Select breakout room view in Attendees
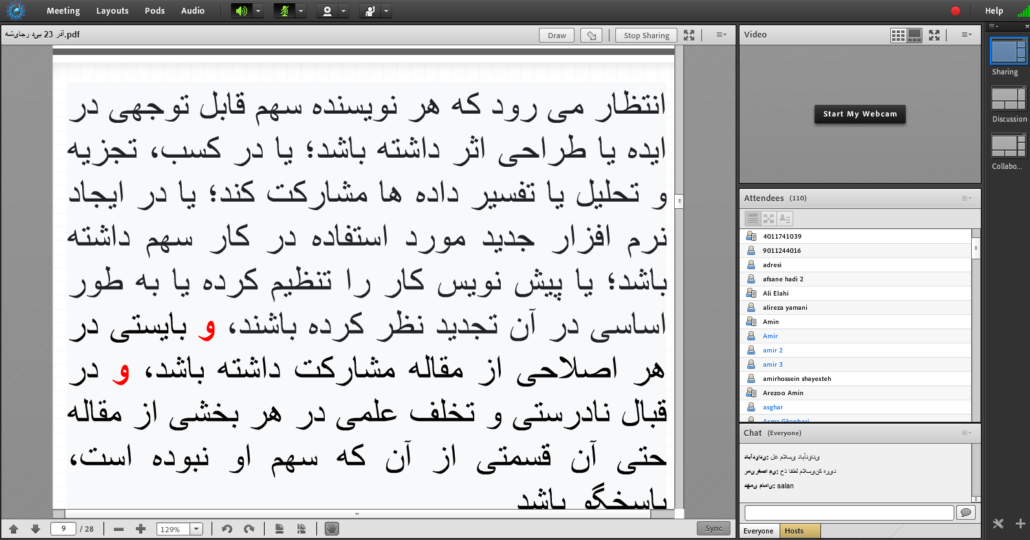1030x540 pixels. (769, 218)
